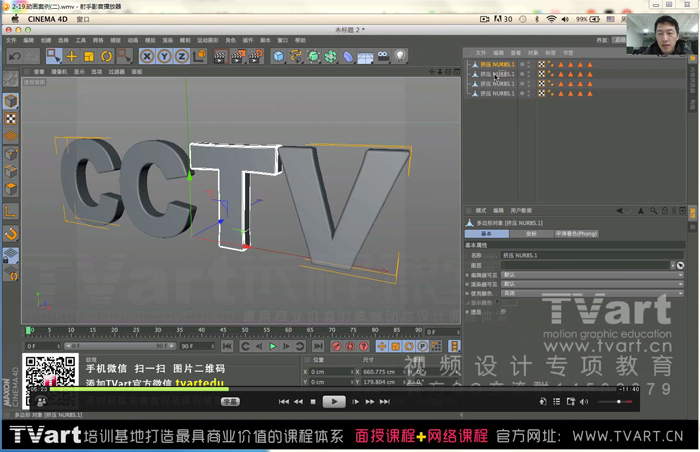Toggle the attribute manager lock icon
This screenshot has width=700, height=452.
tap(664, 210)
